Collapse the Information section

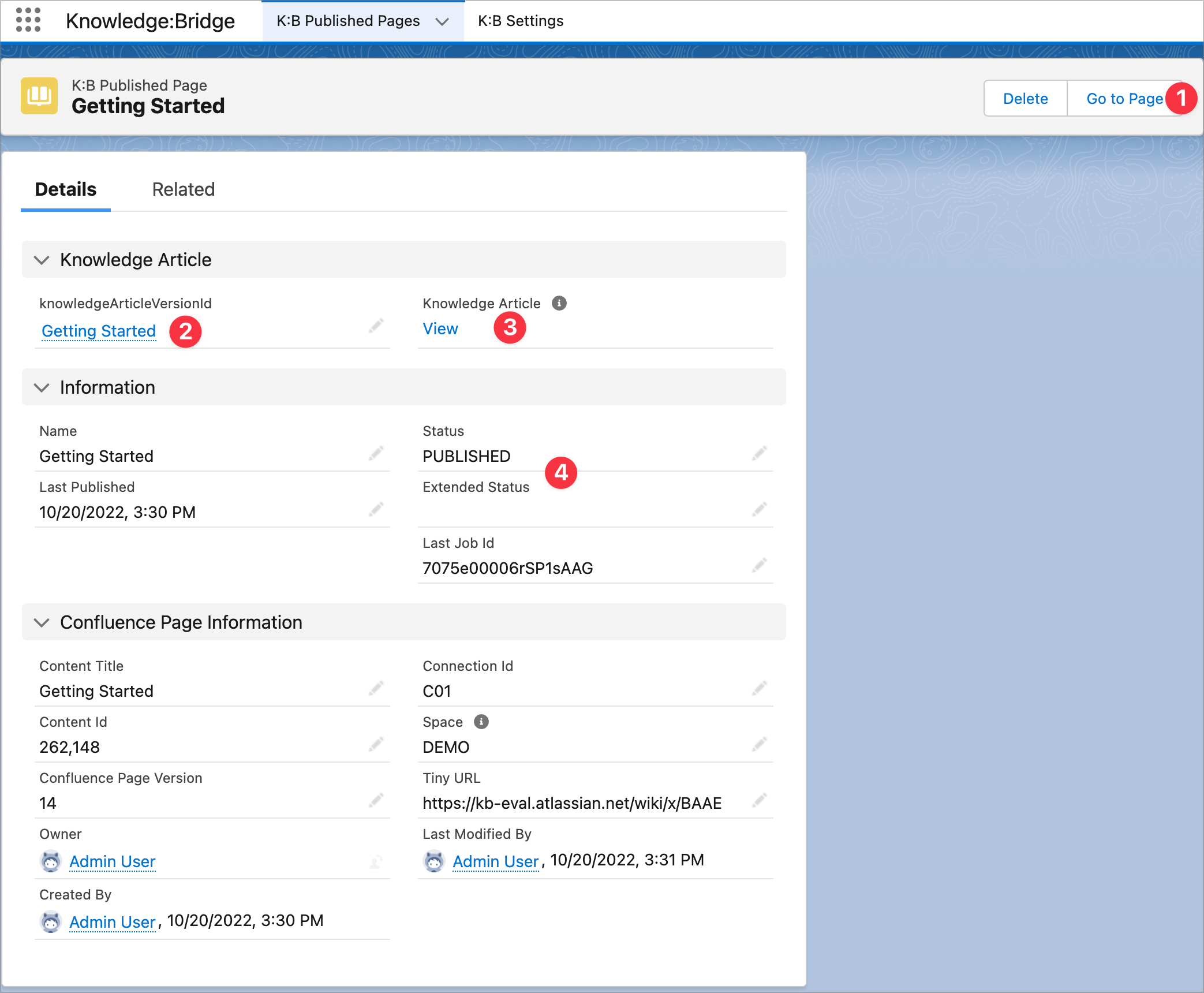tap(42, 387)
